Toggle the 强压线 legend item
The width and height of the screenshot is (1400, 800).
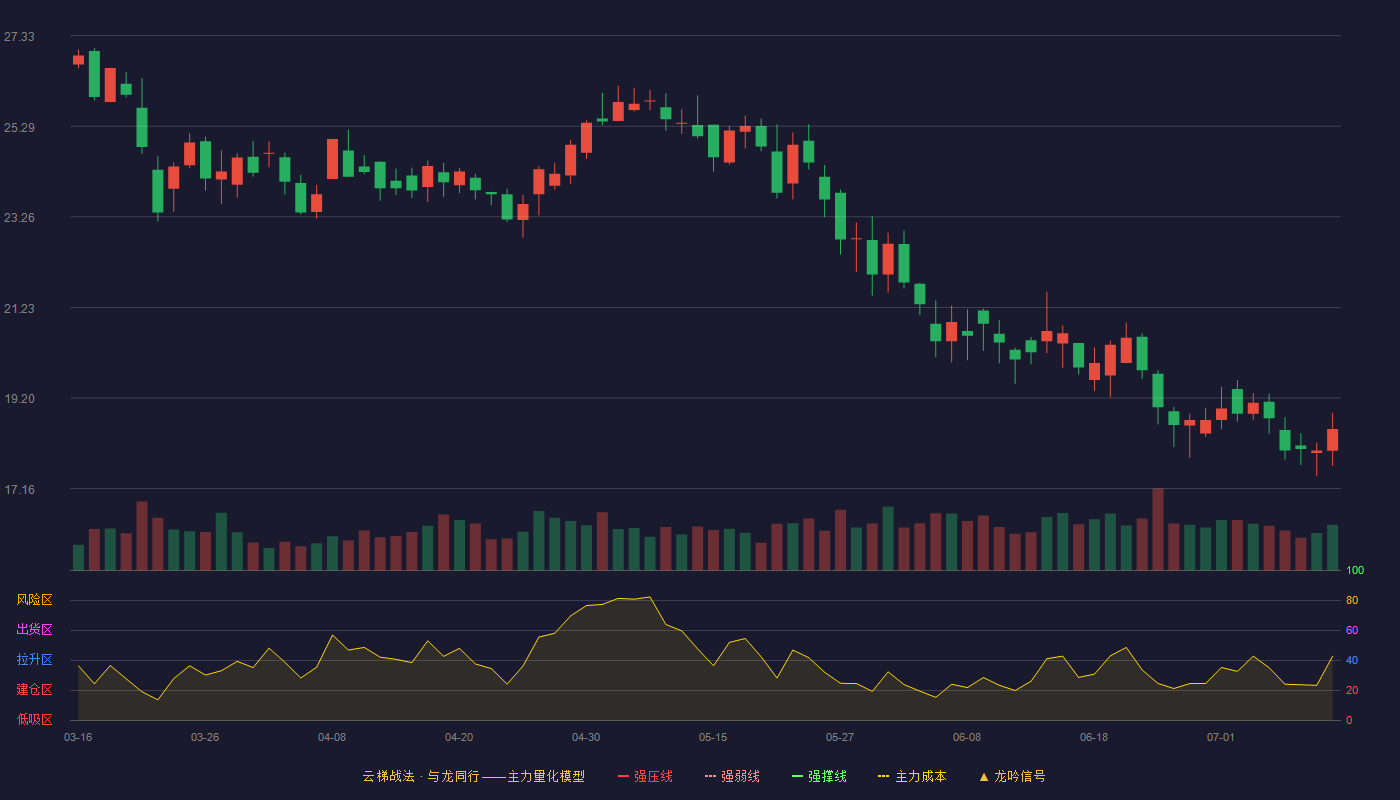click(x=645, y=776)
